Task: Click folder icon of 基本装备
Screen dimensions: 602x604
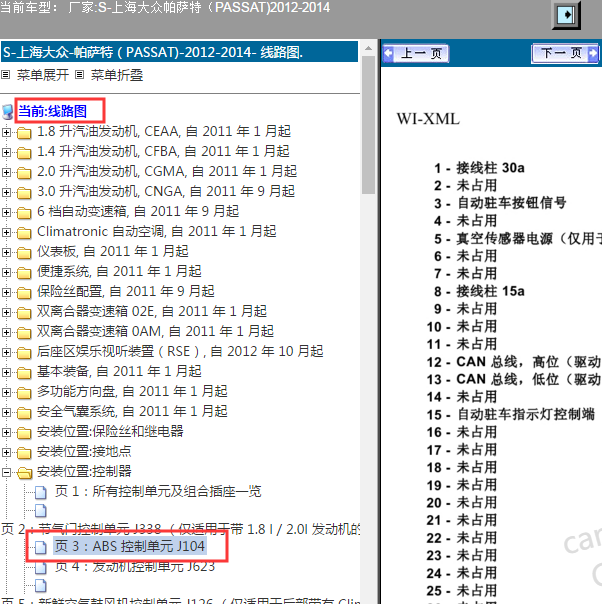Action: (24, 372)
